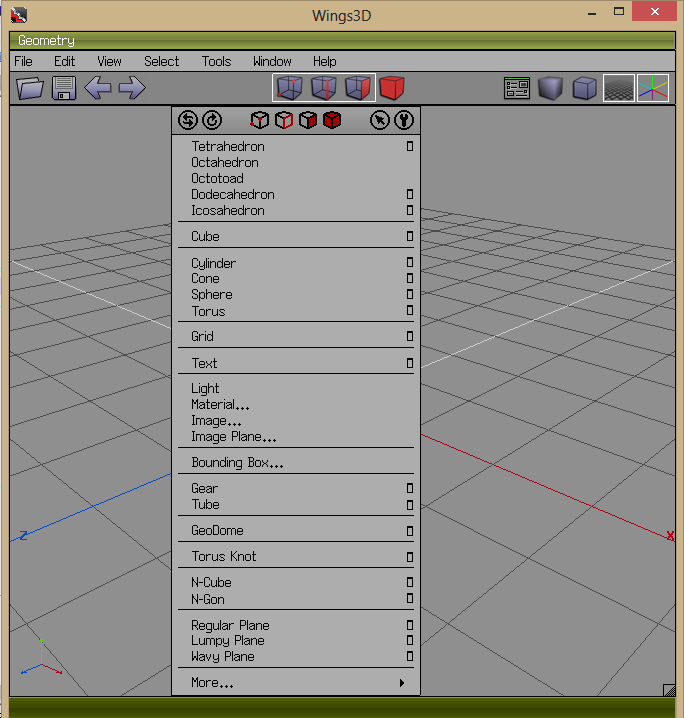This screenshot has width=684, height=718.
Task: Open options box for Wavy Plane
Action: click(x=410, y=656)
